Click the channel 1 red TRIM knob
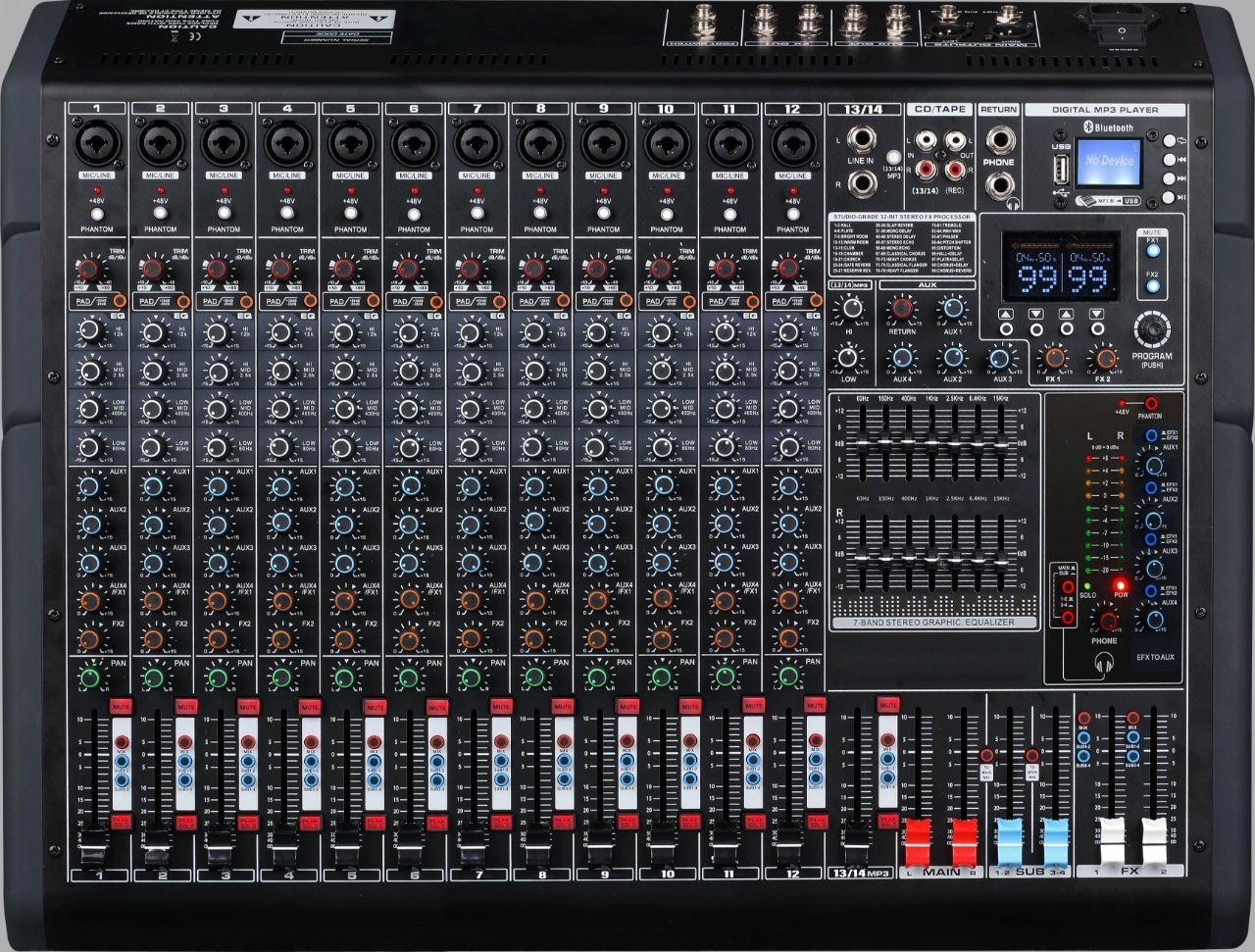Screen dimensions: 1255x952 [89, 270]
